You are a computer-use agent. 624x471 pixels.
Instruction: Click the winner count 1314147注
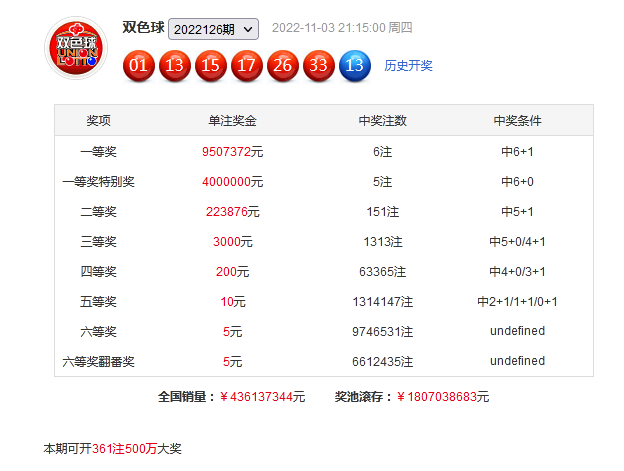click(382, 302)
